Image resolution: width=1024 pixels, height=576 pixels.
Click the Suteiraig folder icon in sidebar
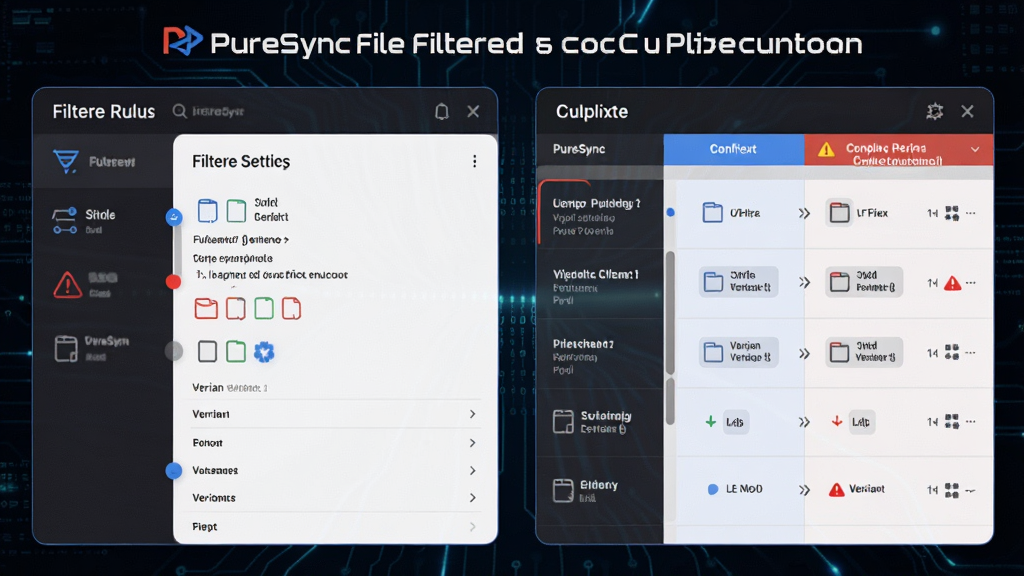pos(563,422)
